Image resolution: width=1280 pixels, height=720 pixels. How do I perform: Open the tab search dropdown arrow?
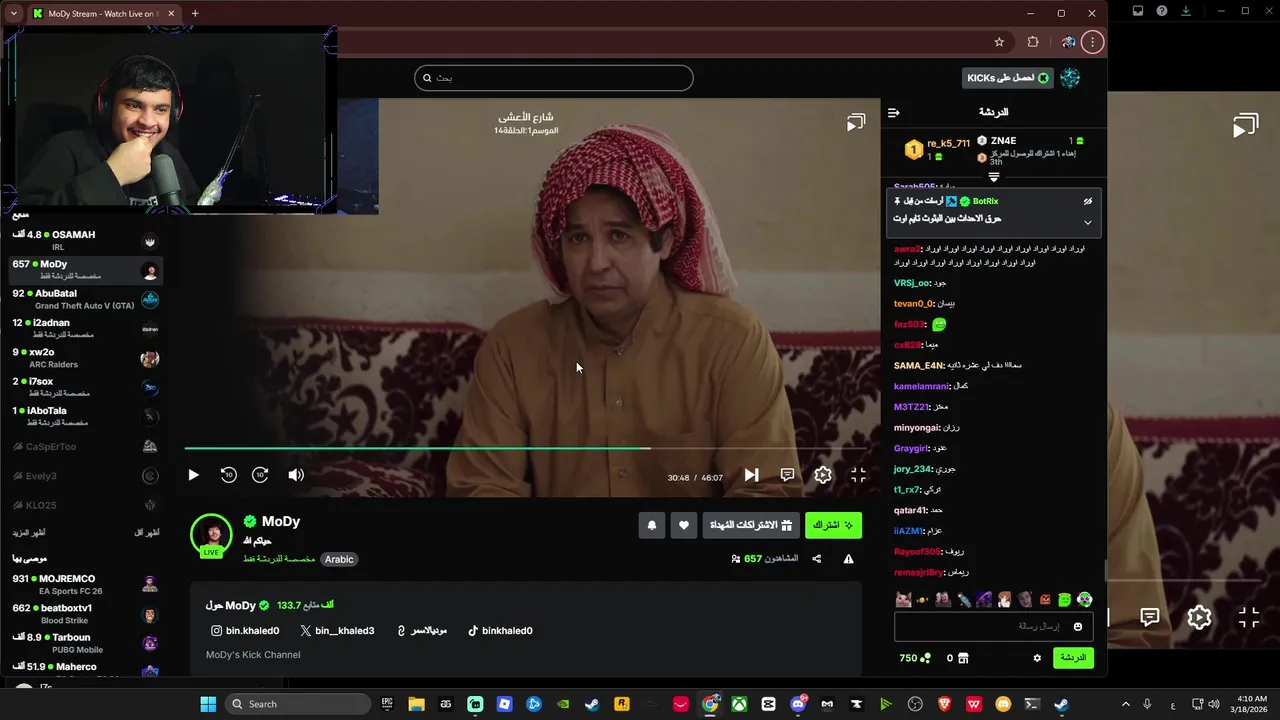click(13, 14)
